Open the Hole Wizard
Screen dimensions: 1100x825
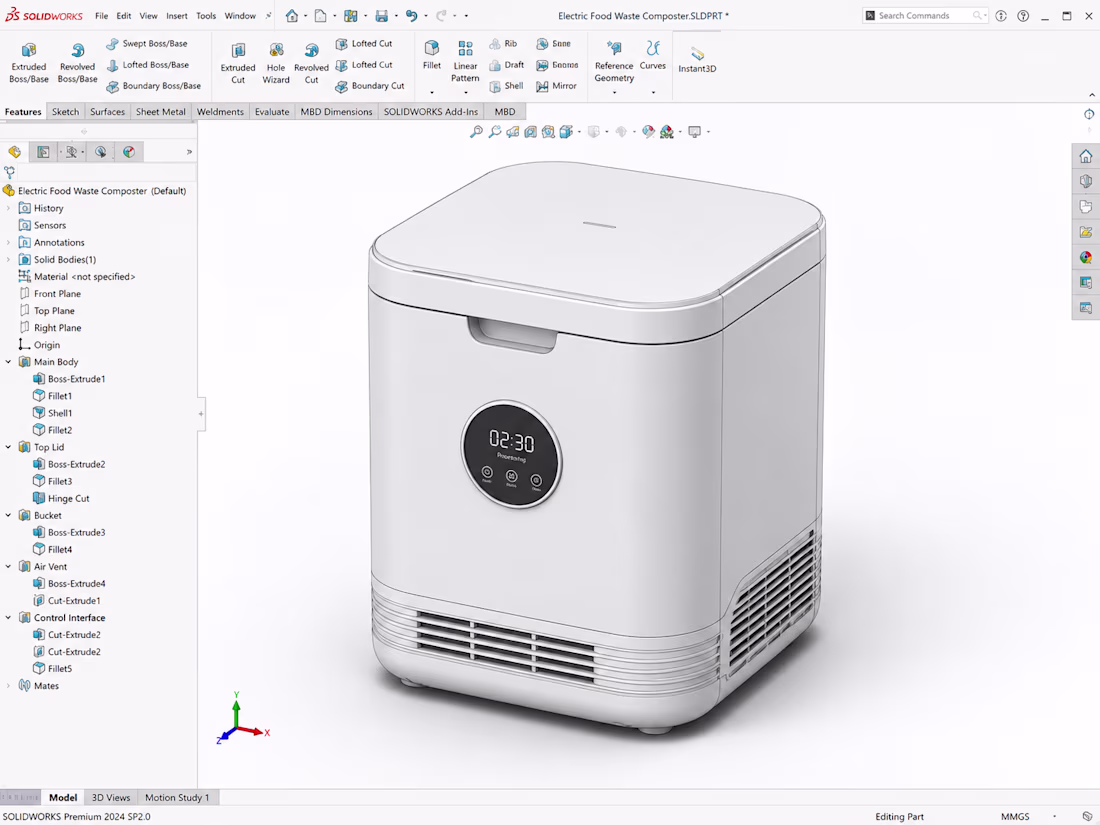pos(276,62)
